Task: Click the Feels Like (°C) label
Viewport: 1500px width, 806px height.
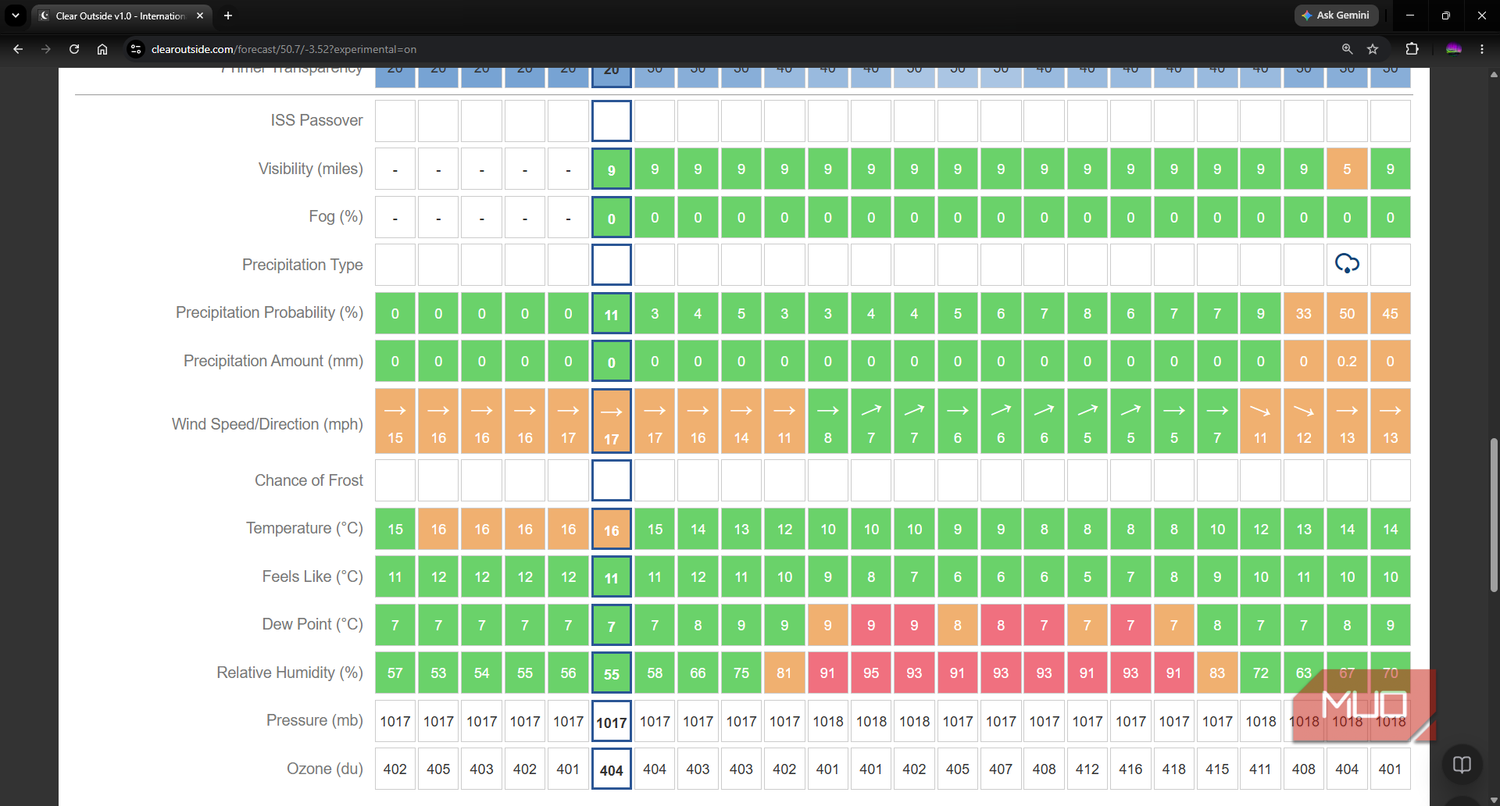Action: tap(312, 576)
